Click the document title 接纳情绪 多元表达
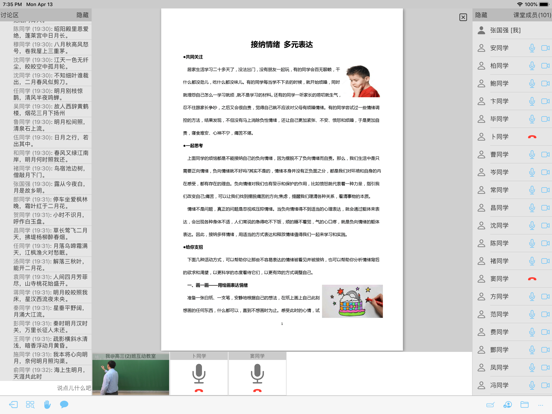 click(x=282, y=44)
